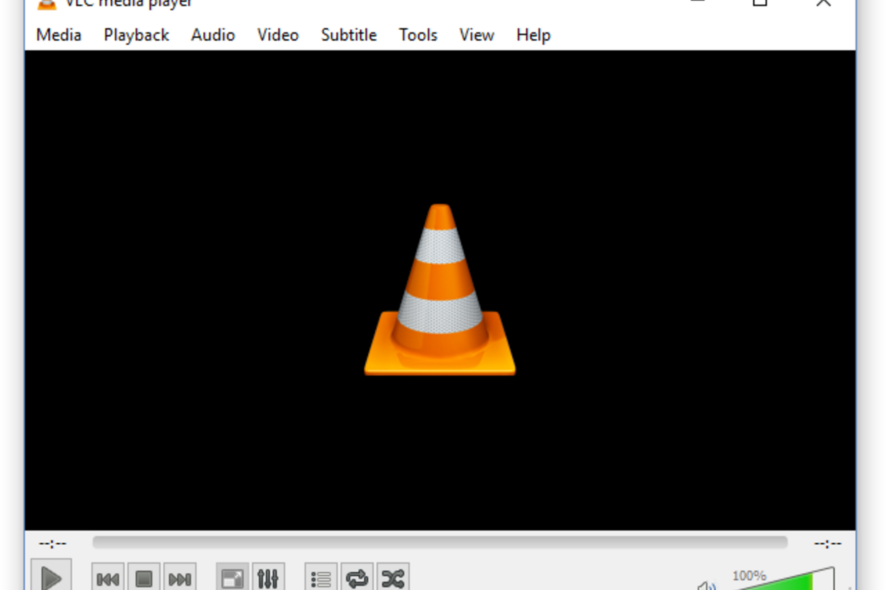Toggle fullscreen video mode
The image size is (886, 590).
(232, 577)
